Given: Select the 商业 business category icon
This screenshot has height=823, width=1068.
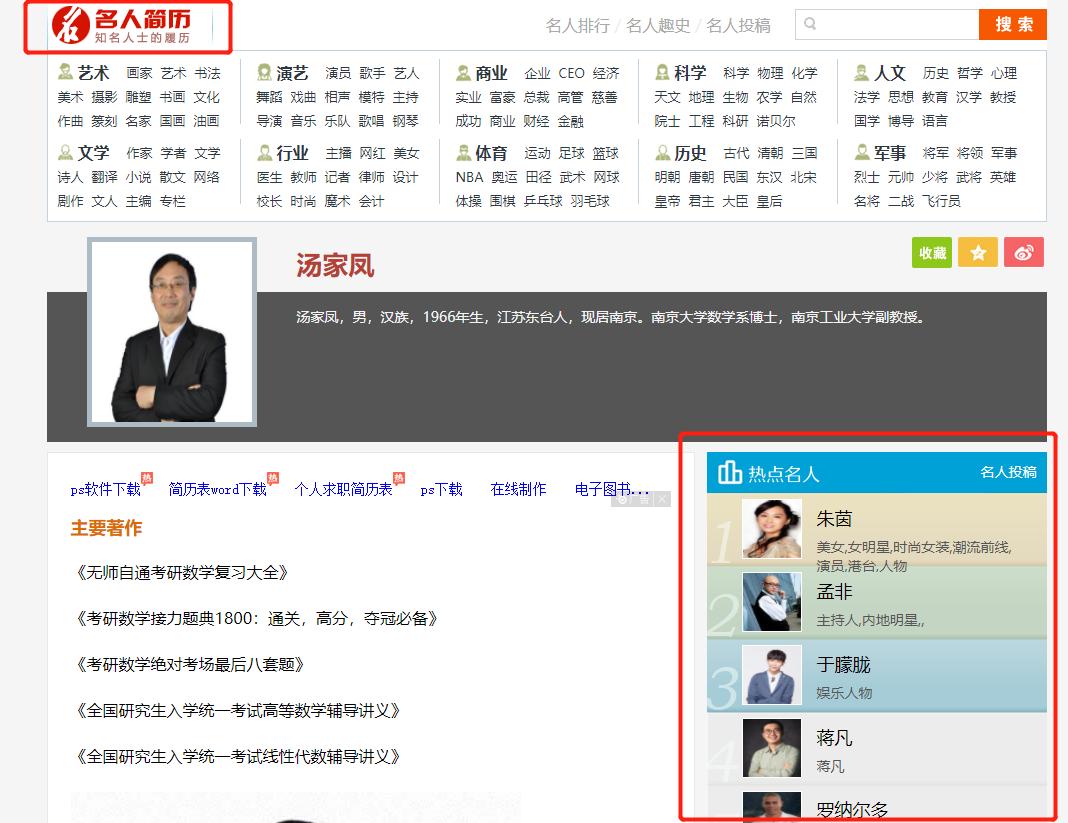Looking at the screenshot, I should tap(462, 71).
